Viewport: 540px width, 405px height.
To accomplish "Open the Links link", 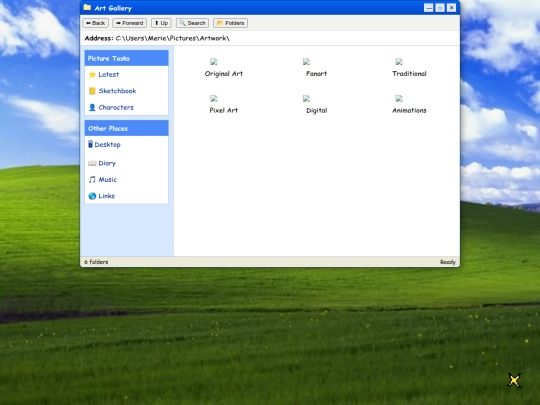I will [x=106, y=196].
